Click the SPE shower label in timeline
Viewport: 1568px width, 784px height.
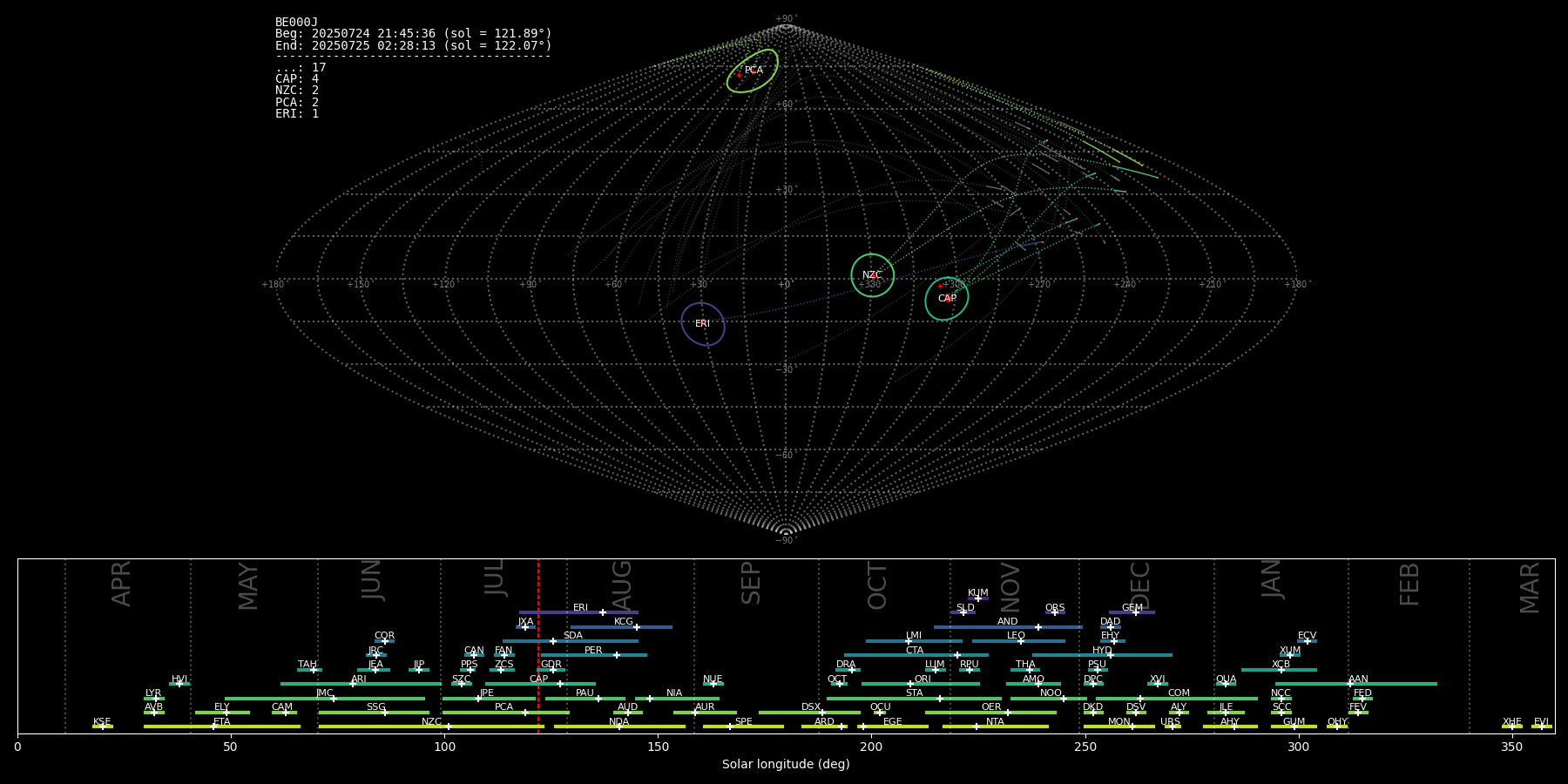tap(744, 722)
